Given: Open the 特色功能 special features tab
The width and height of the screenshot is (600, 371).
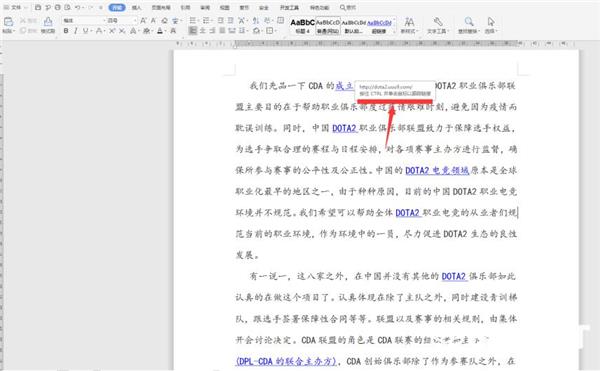Looking at the screenshot, I should point(320,8).
